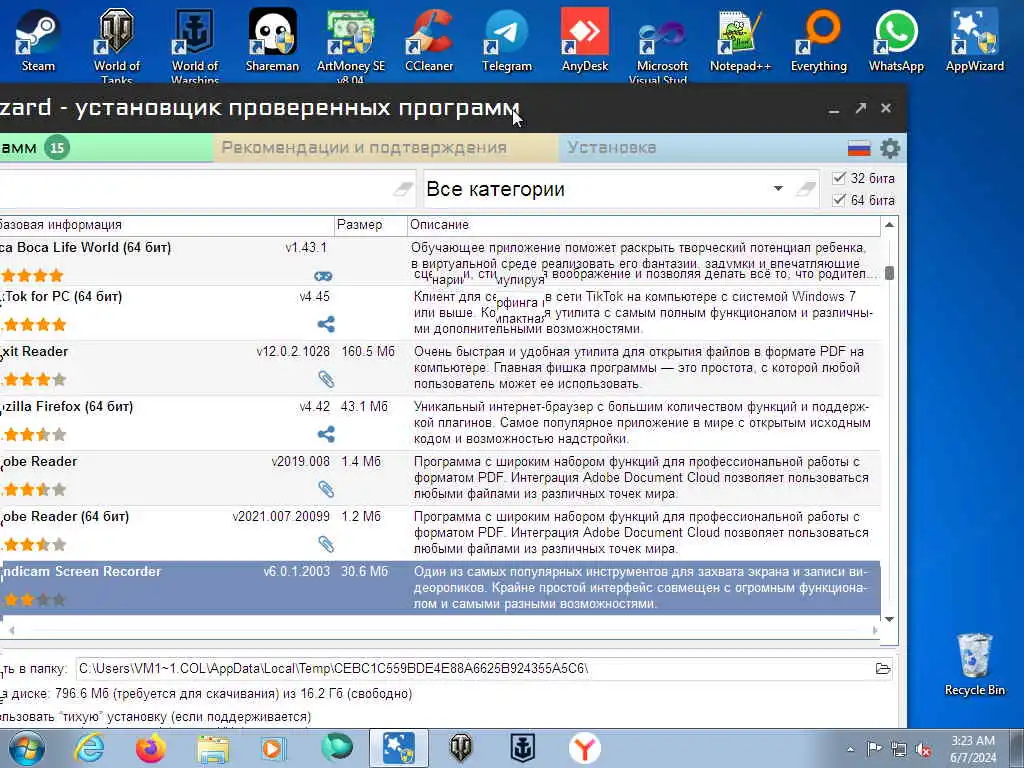The image size is (1024, 768).
Task: Open AnyDesk desktop shortcut
Action: (584, 40)
